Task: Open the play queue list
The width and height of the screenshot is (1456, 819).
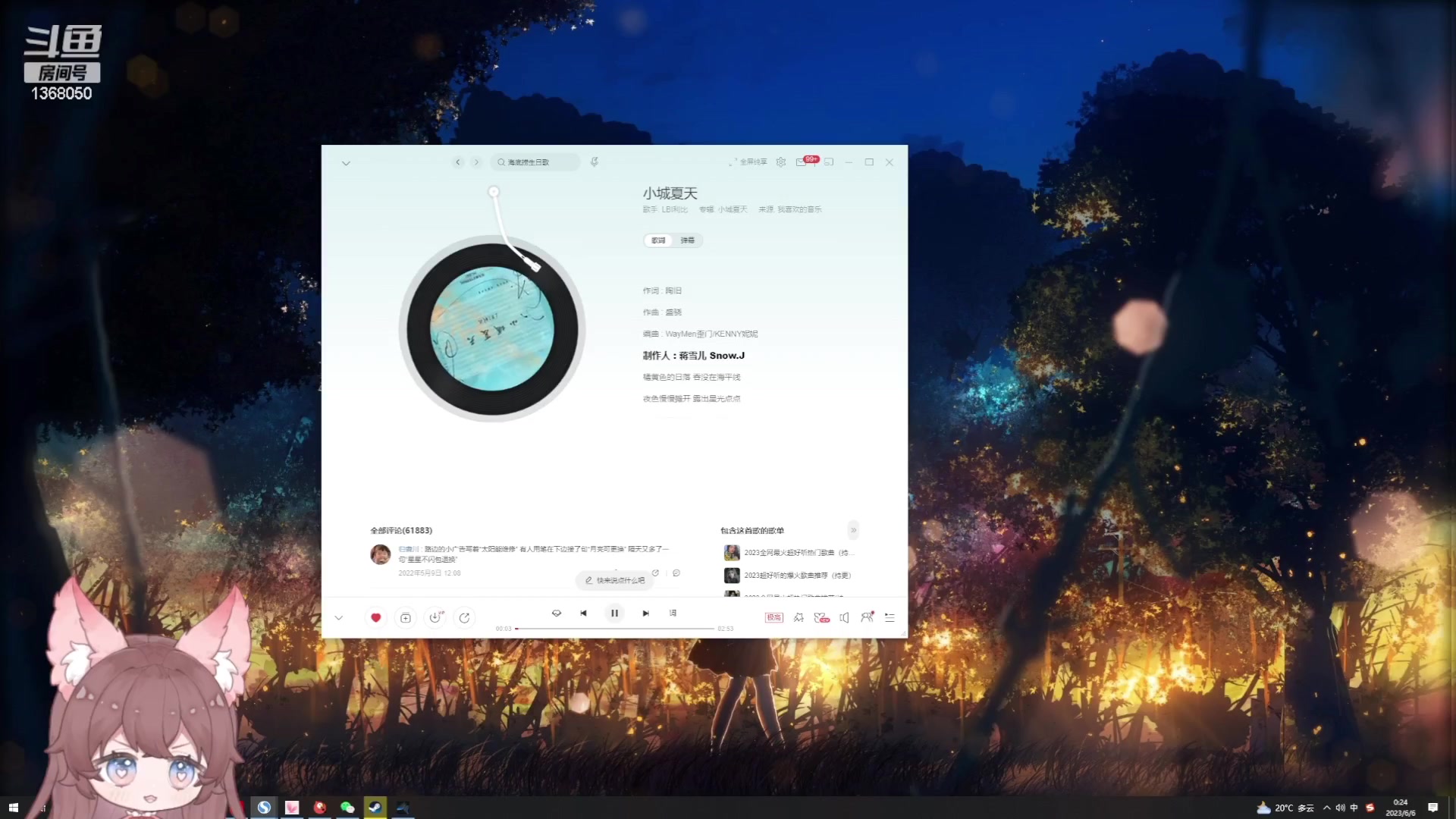Action: tap(890, 618)
